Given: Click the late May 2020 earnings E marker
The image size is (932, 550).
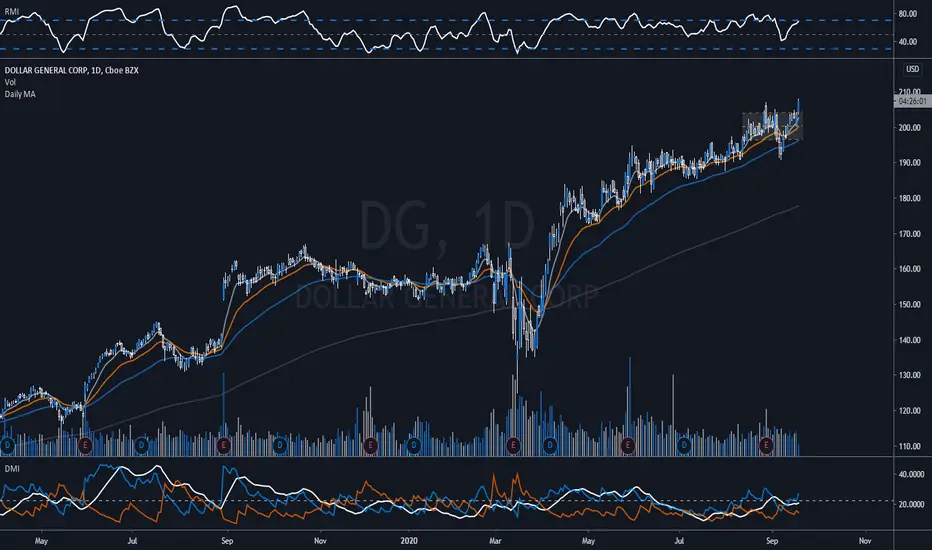Looking at the screenshot, I should click(628, 445).
